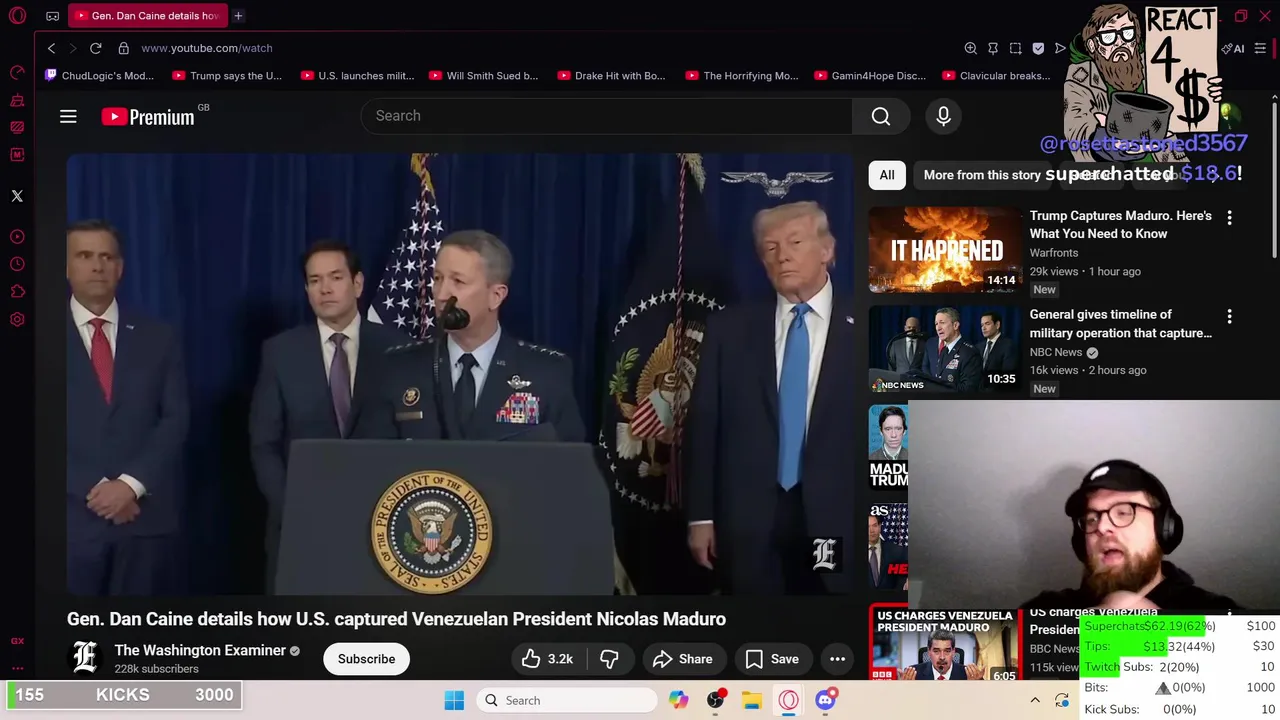Share the video
This screenshot has height=720, width=1280.
click(x=683, y=659)
